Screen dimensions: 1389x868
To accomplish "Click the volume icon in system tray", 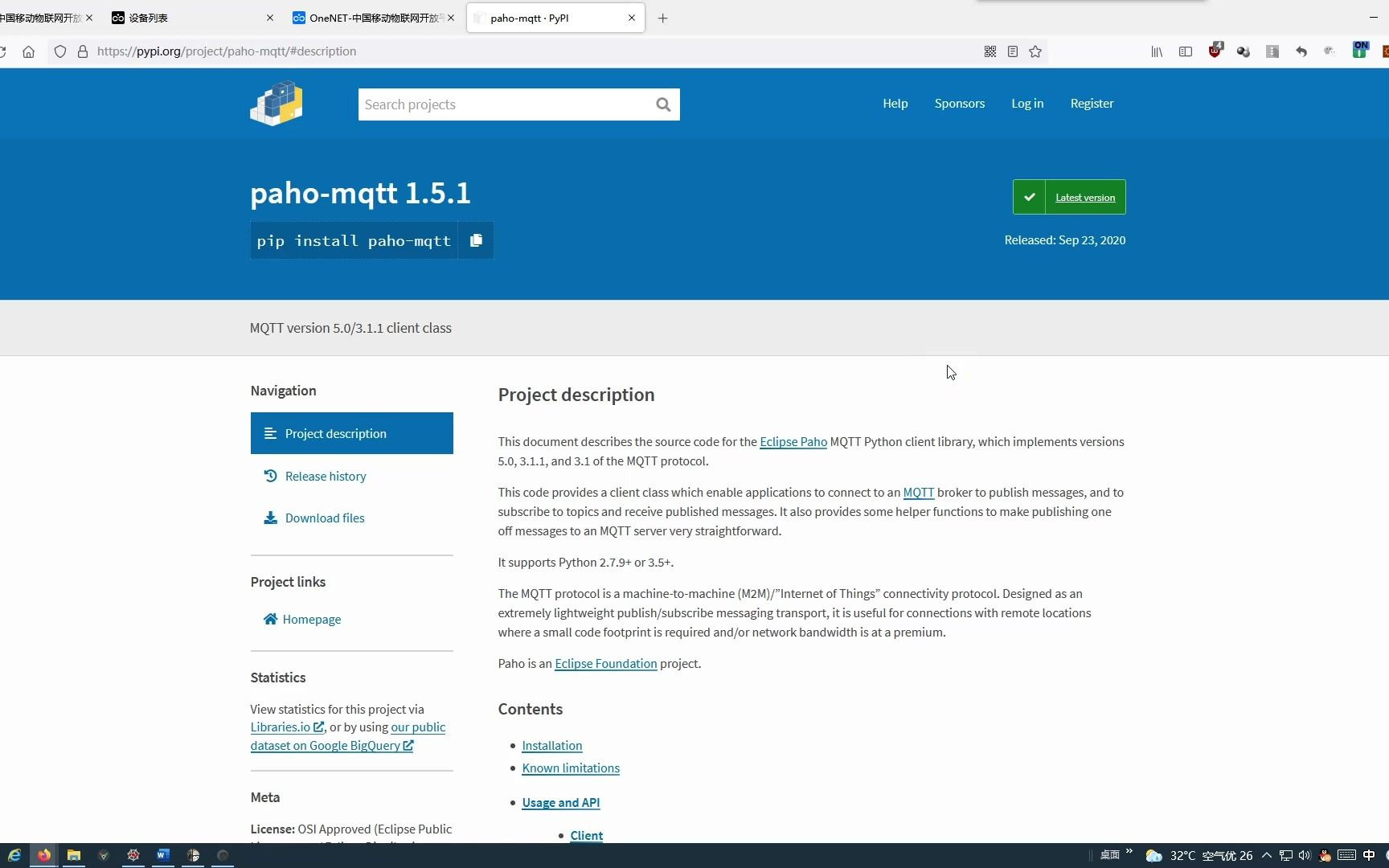I will 1305,856.
